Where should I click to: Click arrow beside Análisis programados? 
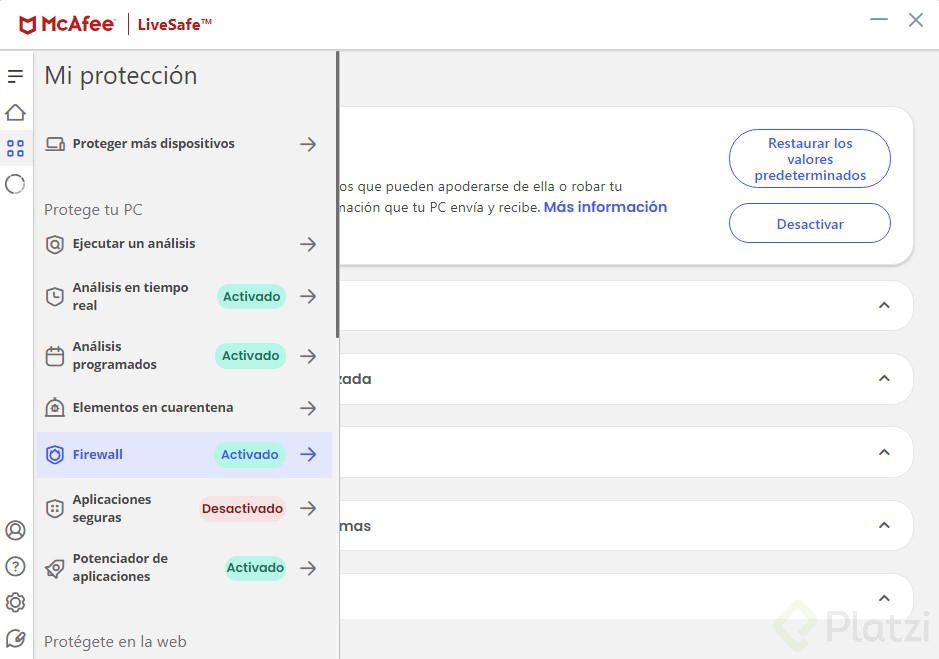[308, 356]
